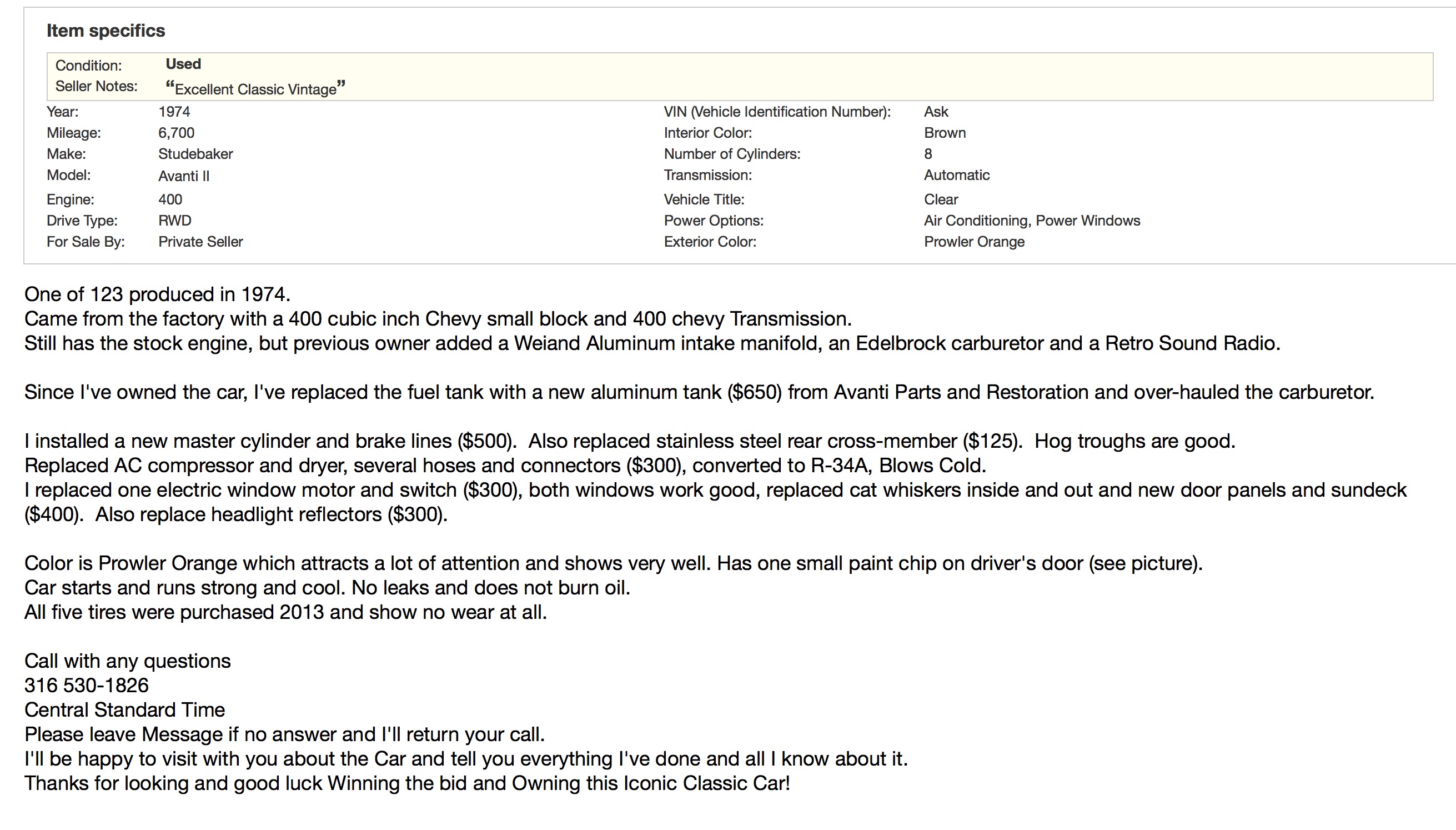
Task: Click the "Avanti II" model value
Action: coord(183,176)
